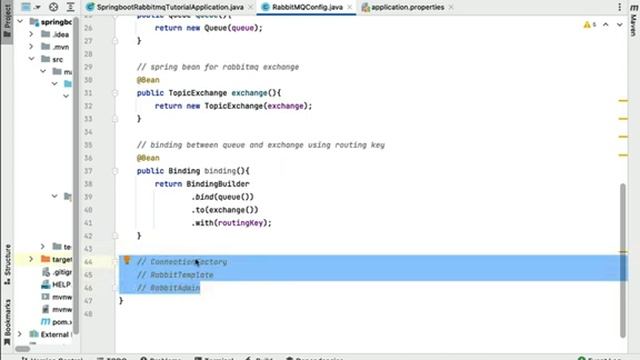Image resolution: width=640 pixels, height=360 pixels.
Task: Open the project view dropdown
Action: tap(30, 7)
